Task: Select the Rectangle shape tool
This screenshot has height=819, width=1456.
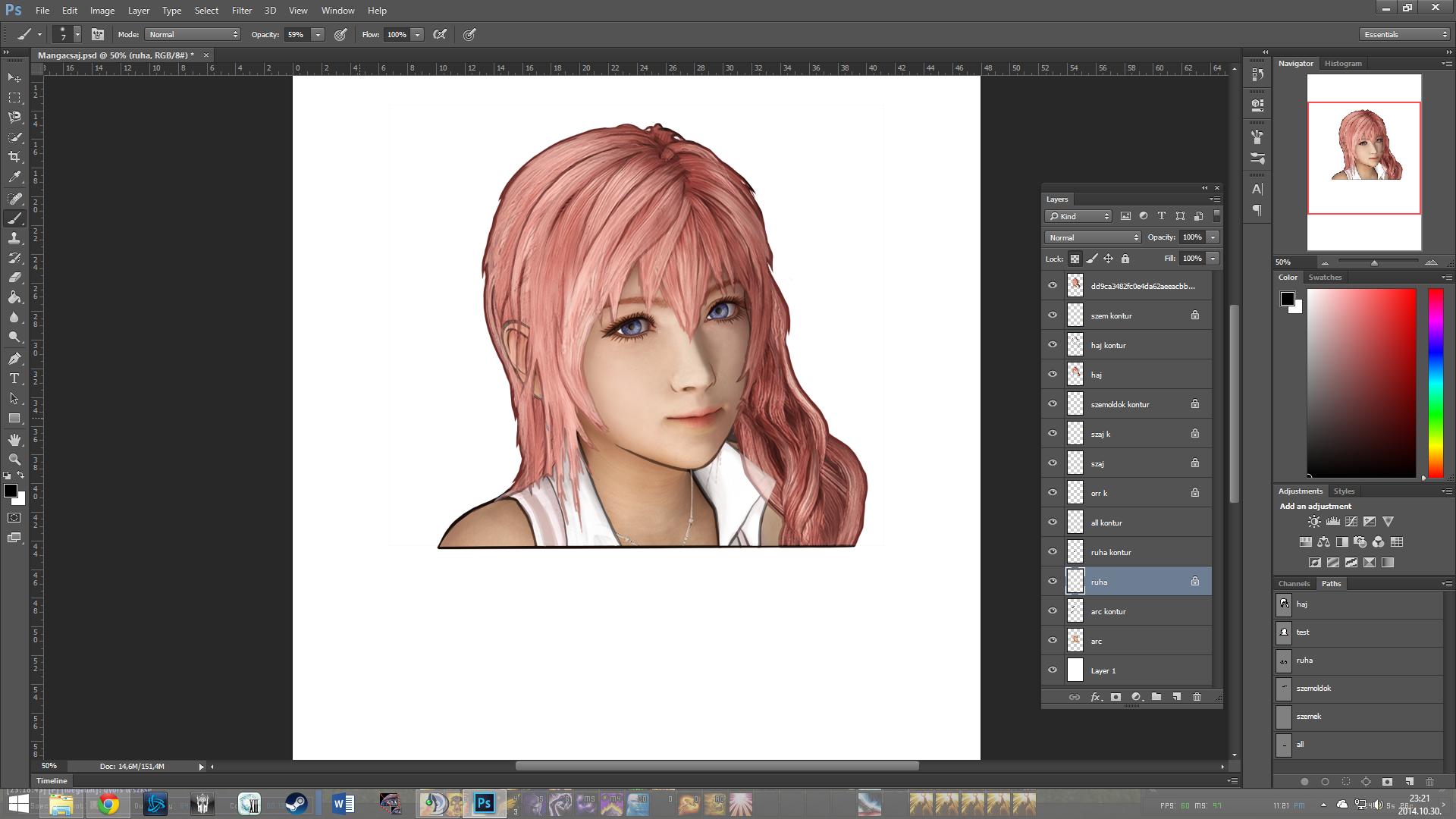Action: [14, 418]
